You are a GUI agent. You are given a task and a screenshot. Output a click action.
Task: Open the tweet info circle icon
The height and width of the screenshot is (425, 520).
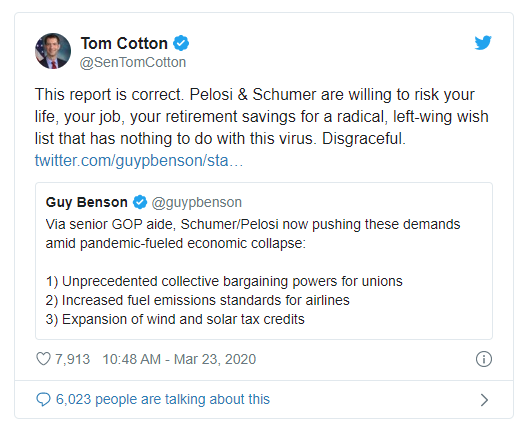click(484, 359)
